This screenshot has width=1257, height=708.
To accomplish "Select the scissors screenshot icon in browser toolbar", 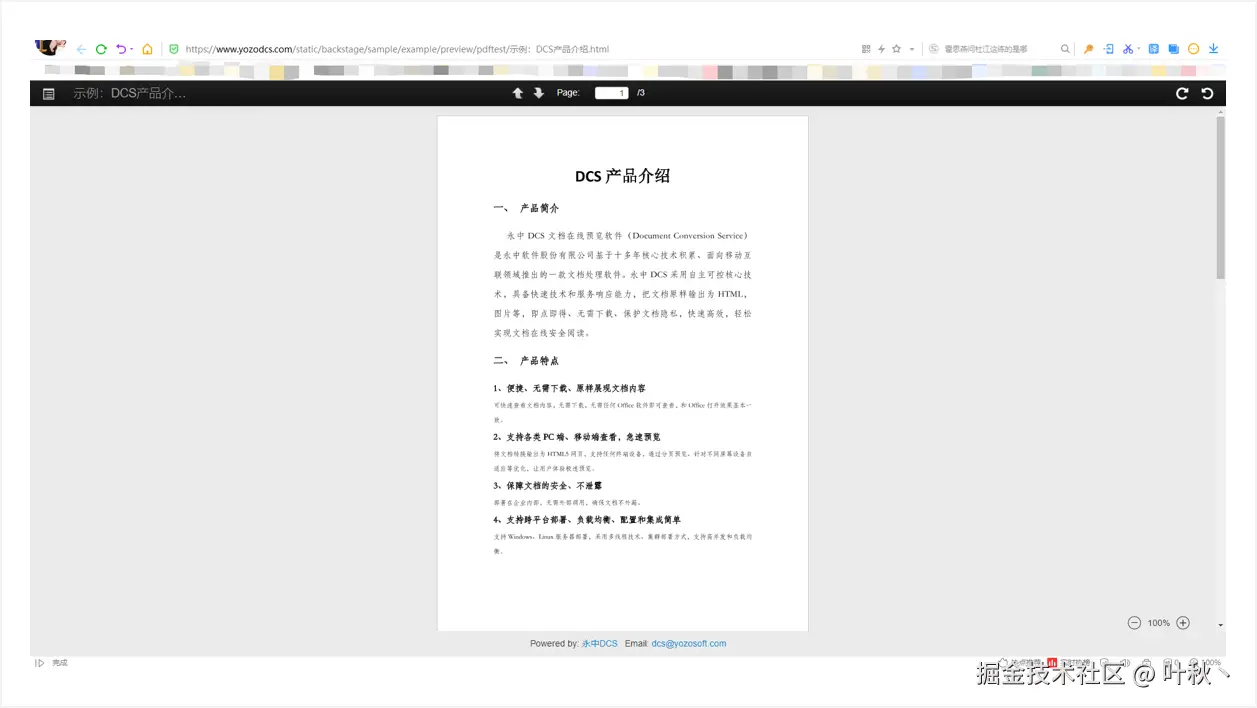I will [1129, 48].
